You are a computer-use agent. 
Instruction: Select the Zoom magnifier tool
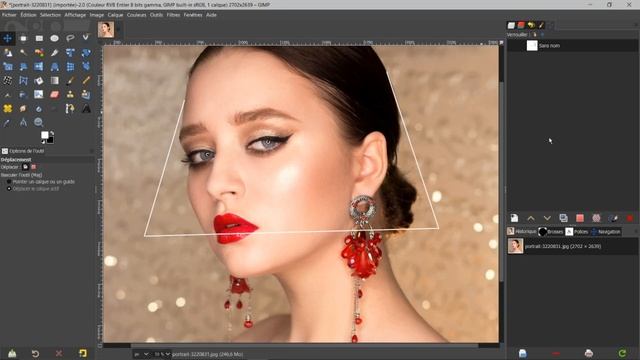39,122
